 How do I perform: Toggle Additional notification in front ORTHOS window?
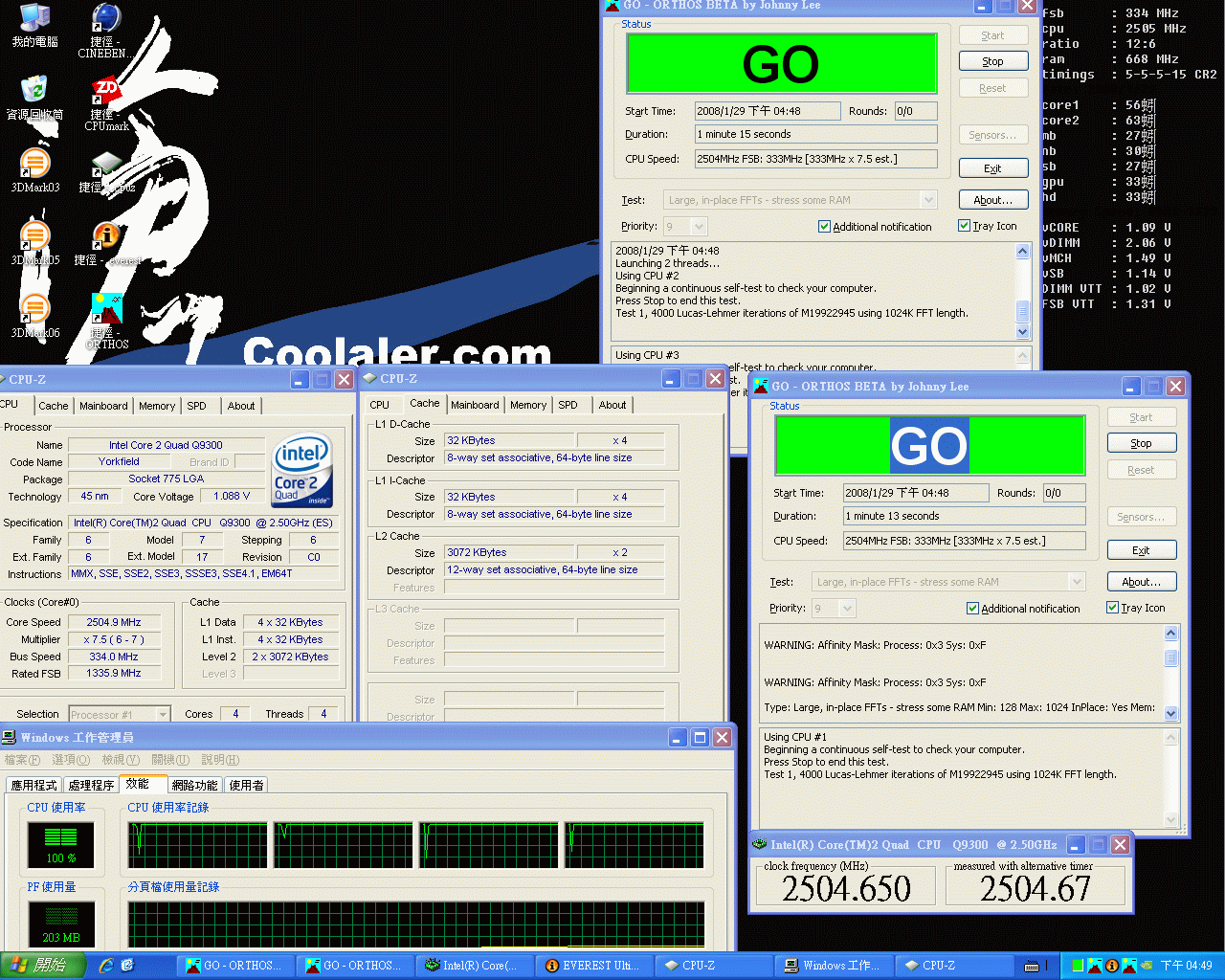1023,609
